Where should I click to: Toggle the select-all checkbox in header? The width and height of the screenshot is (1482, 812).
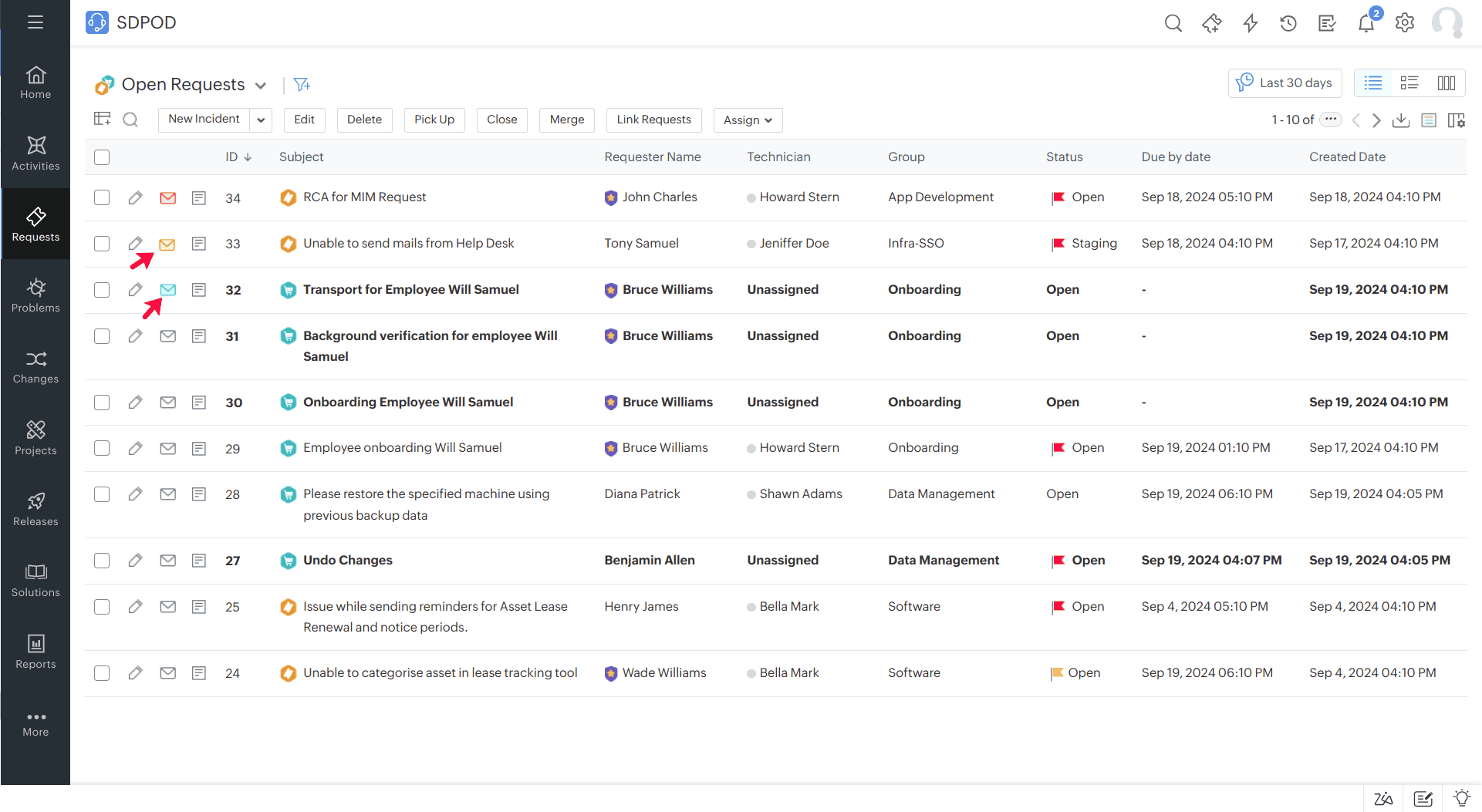pos(102,157)
